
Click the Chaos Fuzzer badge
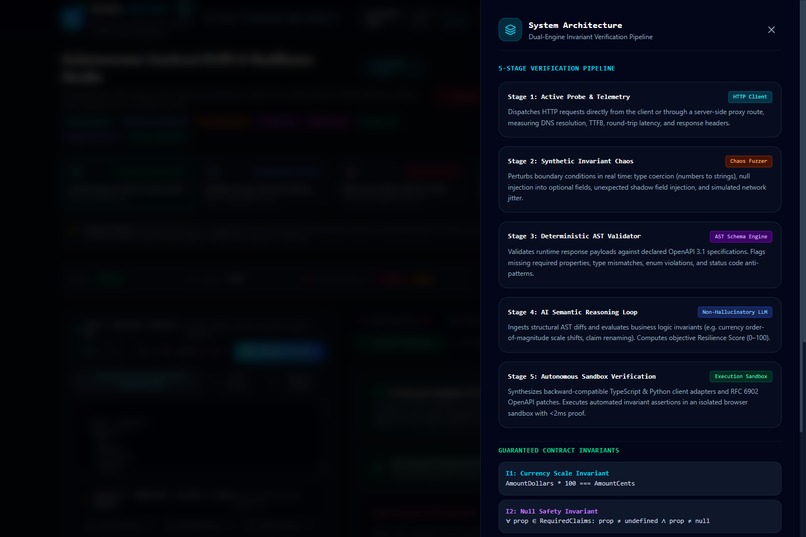pos(748,161)
